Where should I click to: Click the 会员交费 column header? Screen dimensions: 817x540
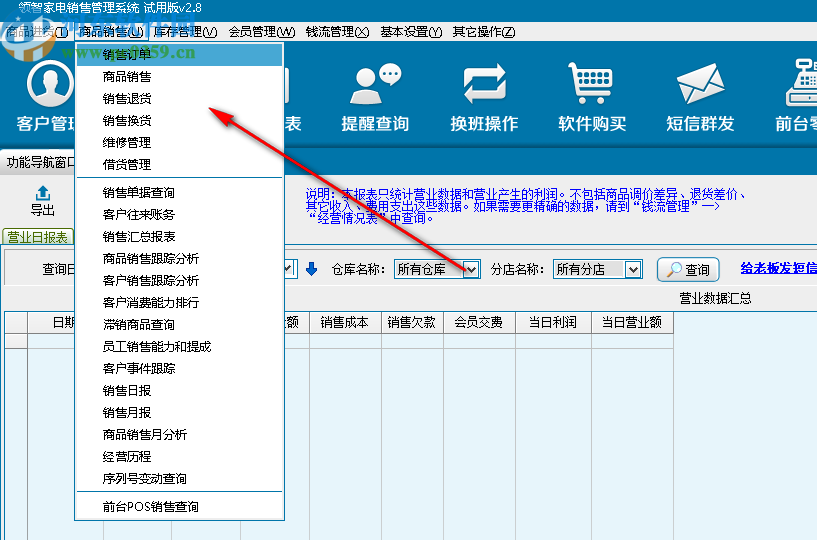click(479, 322)
